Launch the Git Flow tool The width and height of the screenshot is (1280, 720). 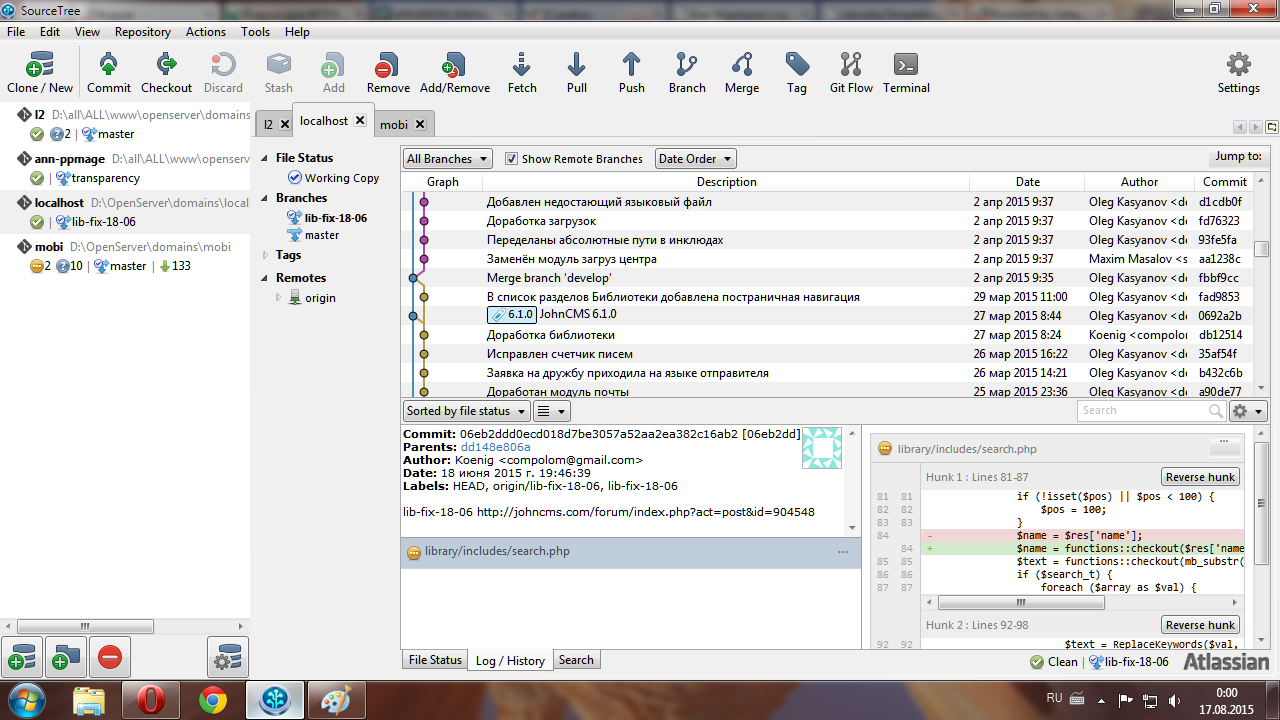coord(851,67)
